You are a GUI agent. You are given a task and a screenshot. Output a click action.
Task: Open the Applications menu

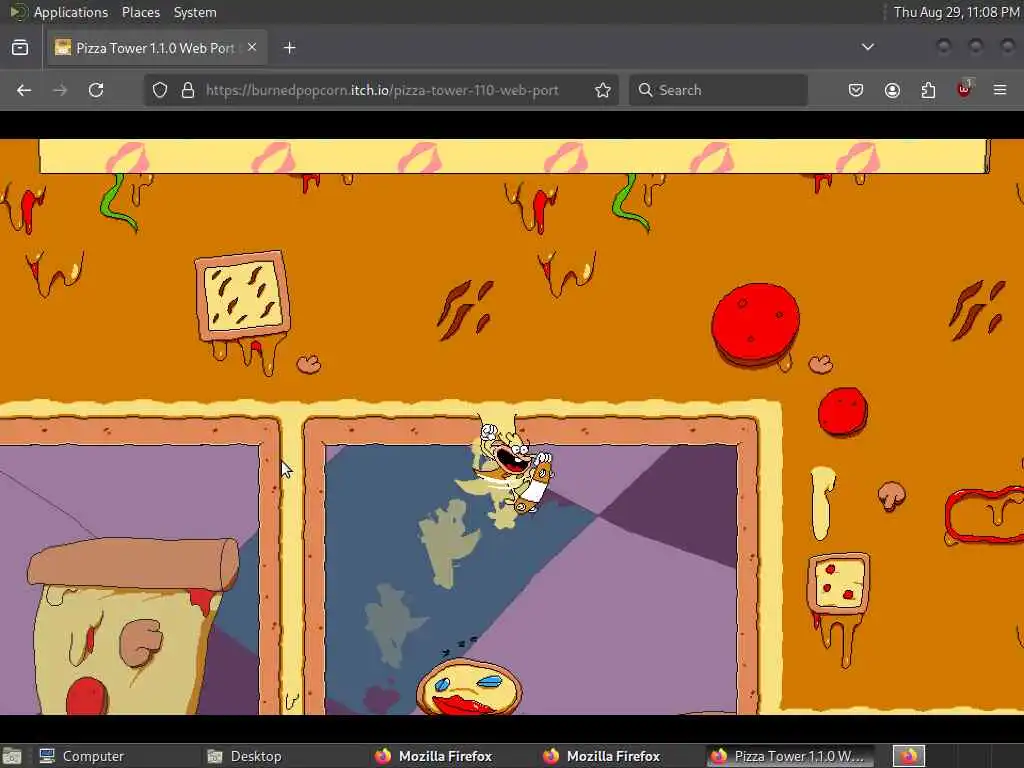point(71,12)
